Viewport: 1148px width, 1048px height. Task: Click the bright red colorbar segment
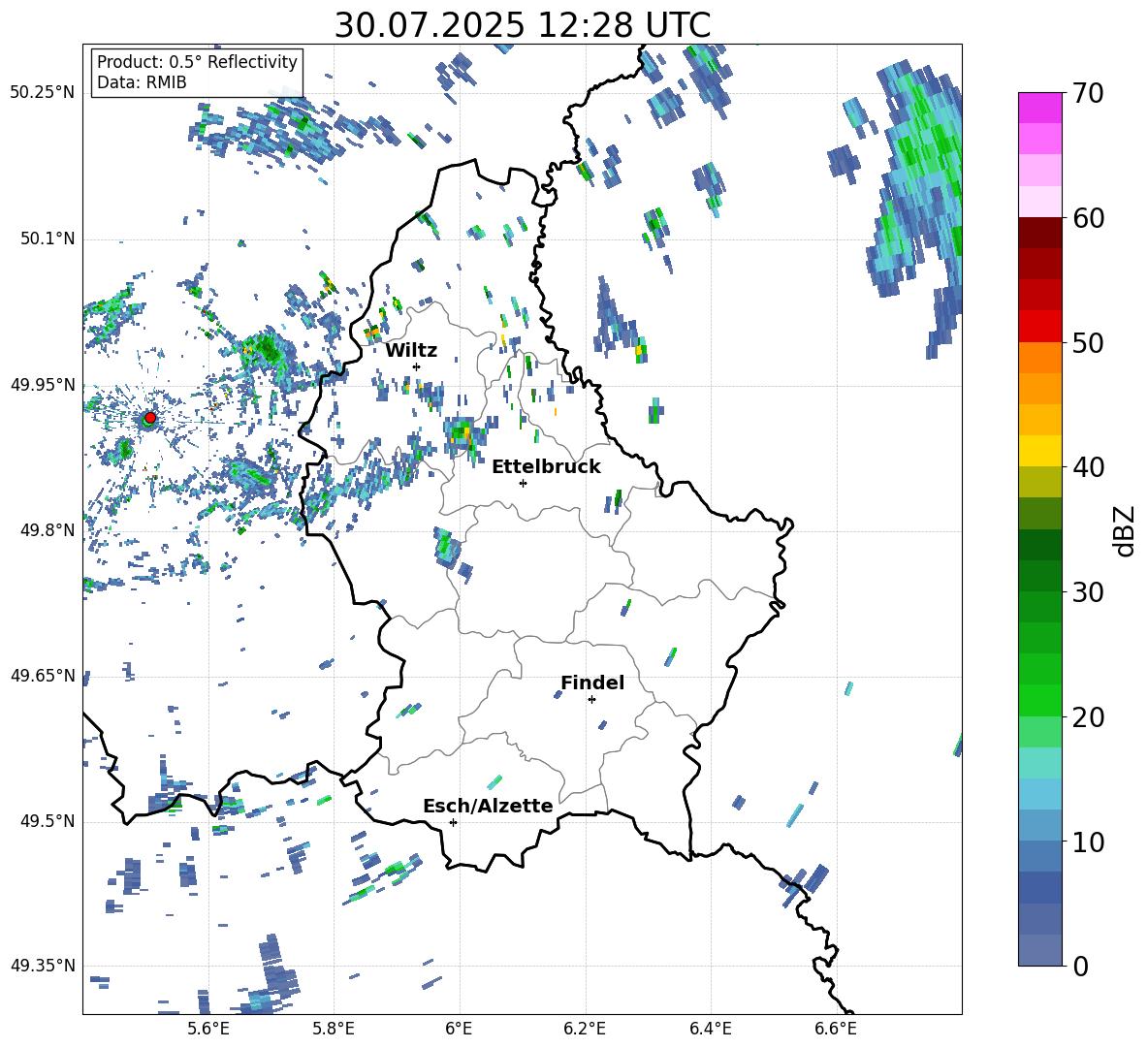click(x=1039, y=327)
